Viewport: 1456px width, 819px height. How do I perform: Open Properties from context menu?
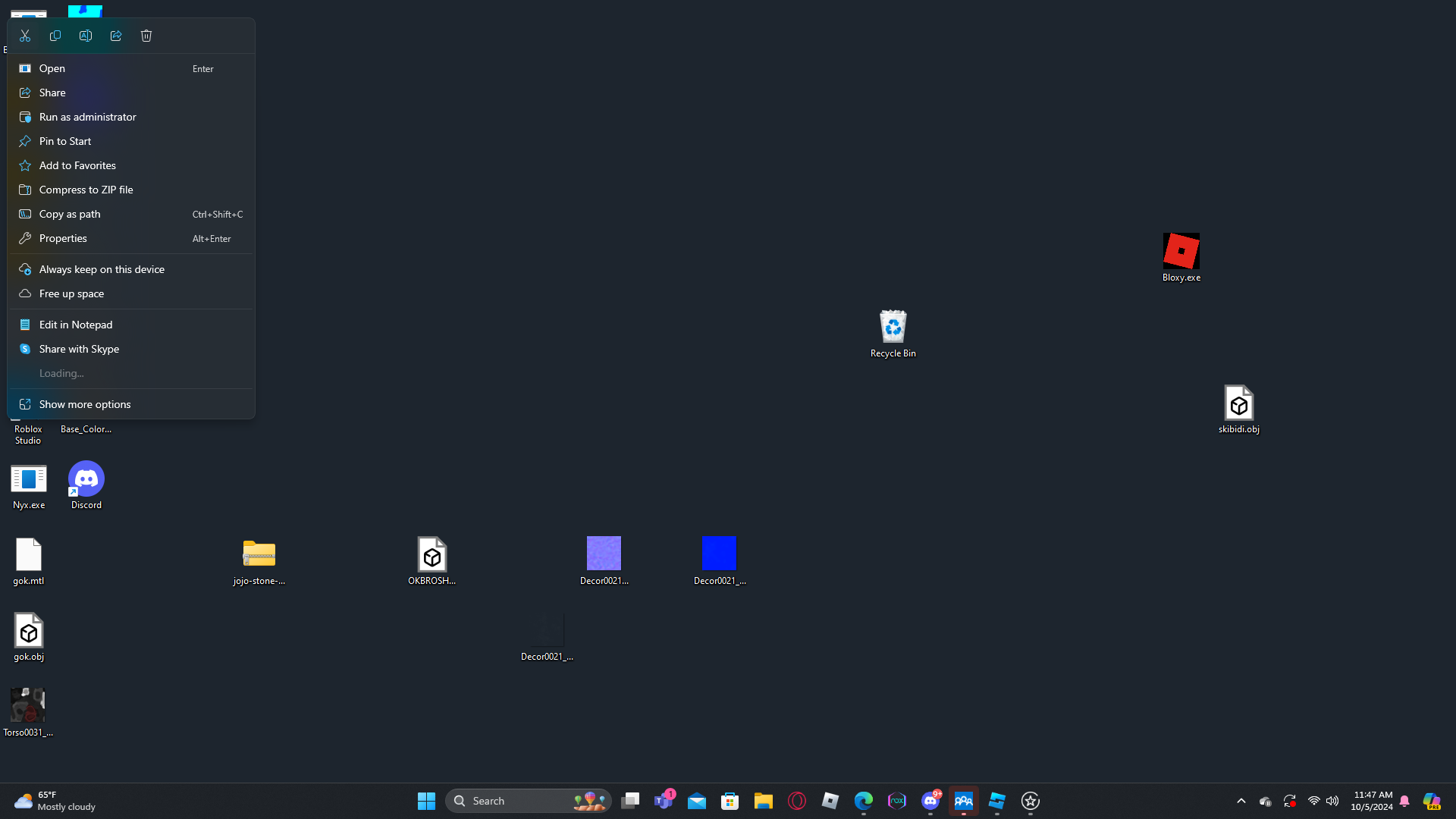coord(63,238)
